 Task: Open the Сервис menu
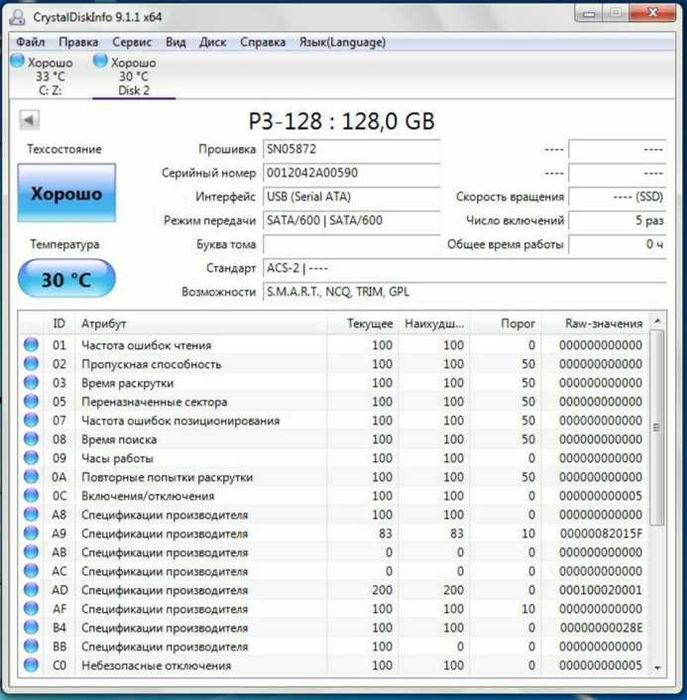[132, 42]
